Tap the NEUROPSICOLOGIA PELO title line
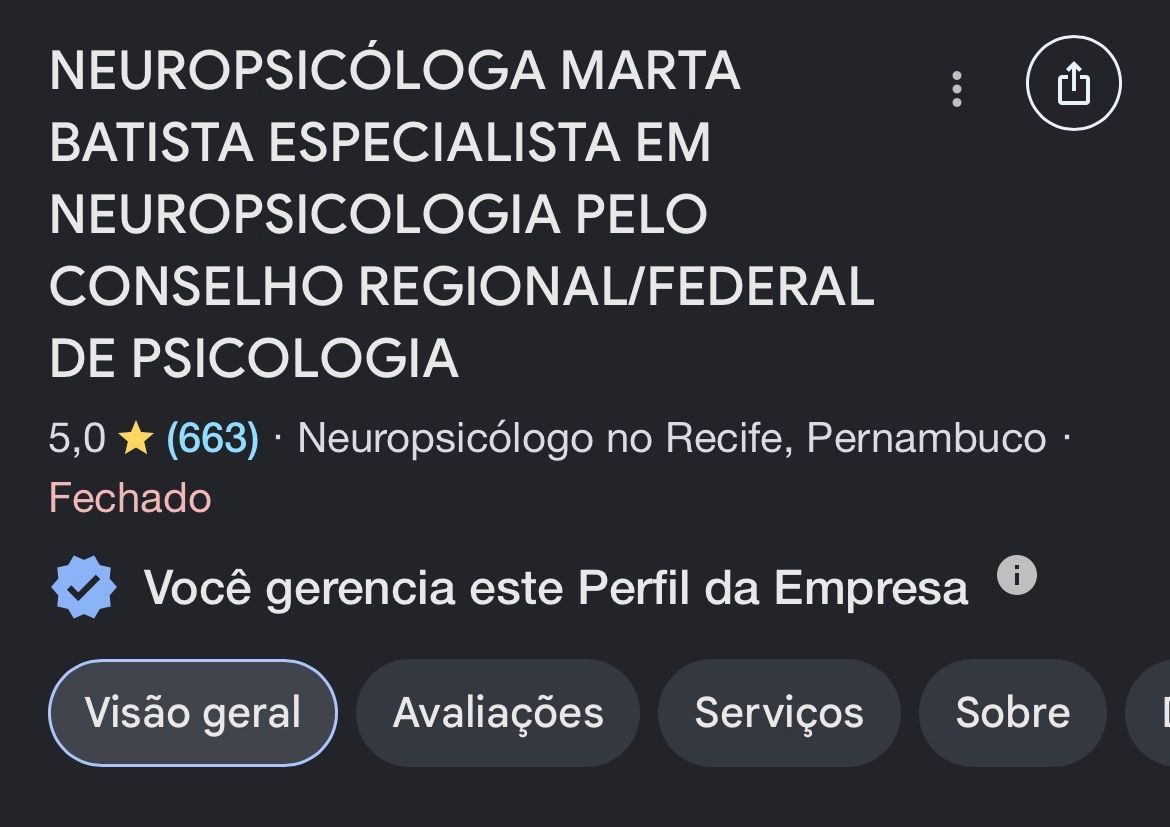Viewport: 1170px width, 827px height. pos(378,215)
